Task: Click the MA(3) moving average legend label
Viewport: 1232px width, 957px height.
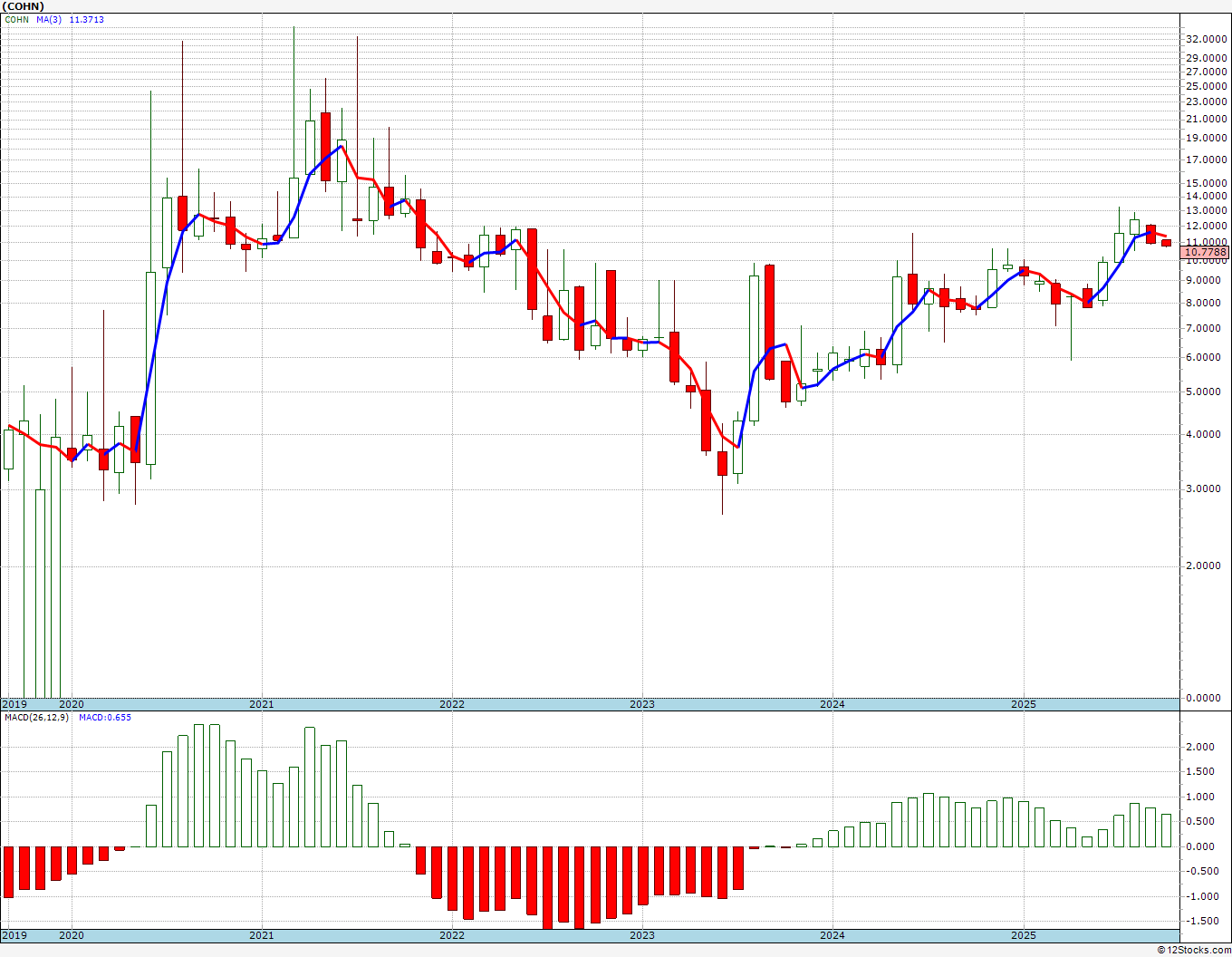Action: coord(49,19)
